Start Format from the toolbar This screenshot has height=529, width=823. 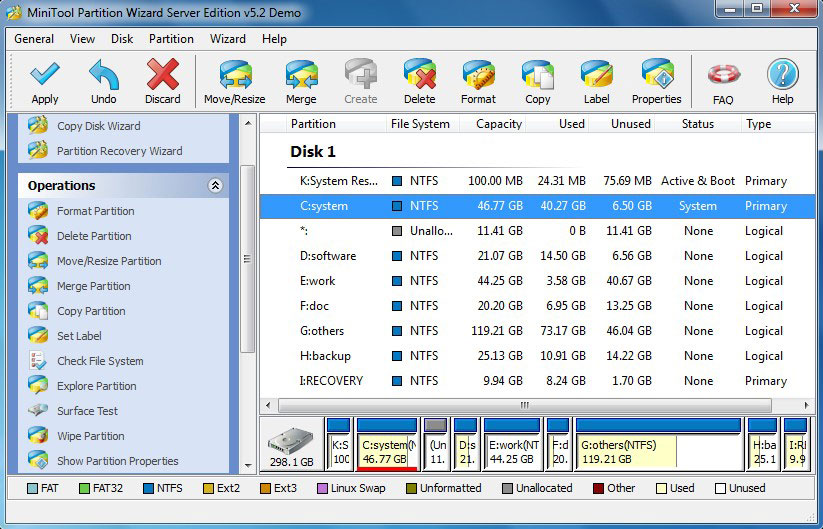click(x=478, y=82)
